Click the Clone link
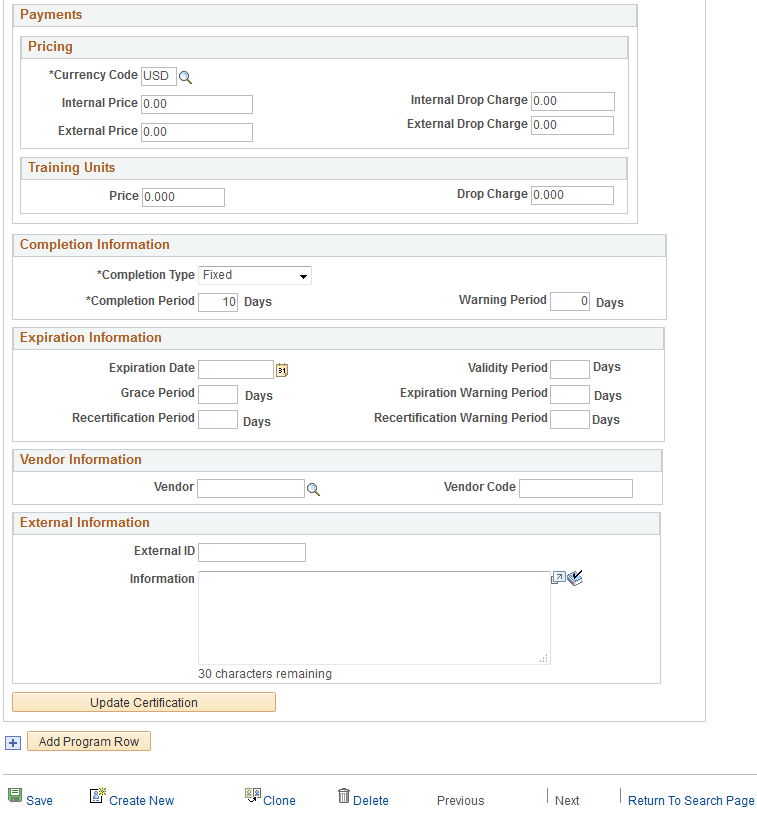Viewport: 757px width, 813px height. (279, 801)
